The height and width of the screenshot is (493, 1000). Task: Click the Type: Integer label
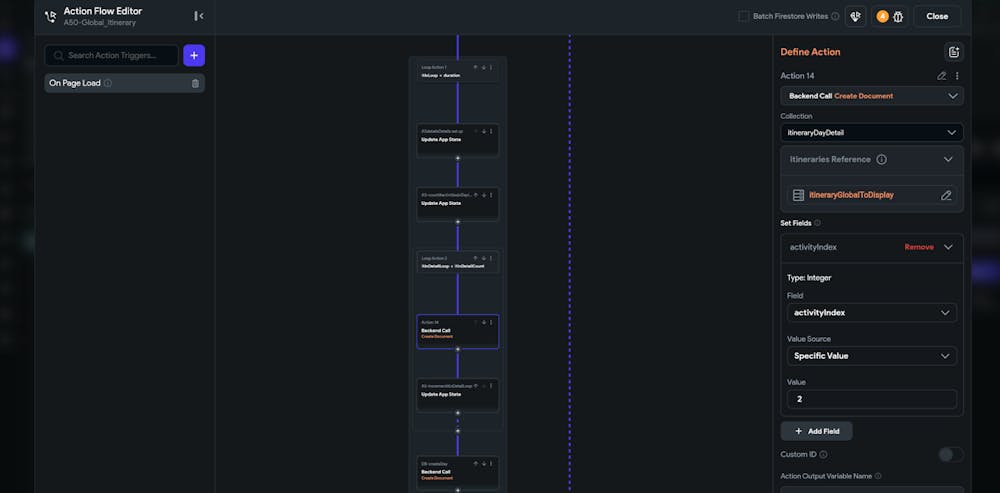tap(809, 278)
